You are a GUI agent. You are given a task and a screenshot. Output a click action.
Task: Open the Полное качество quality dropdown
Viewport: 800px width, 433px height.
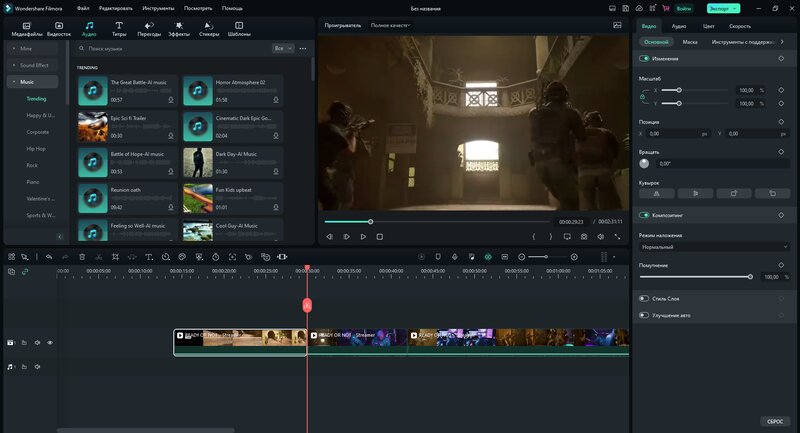tap(390, 25)
